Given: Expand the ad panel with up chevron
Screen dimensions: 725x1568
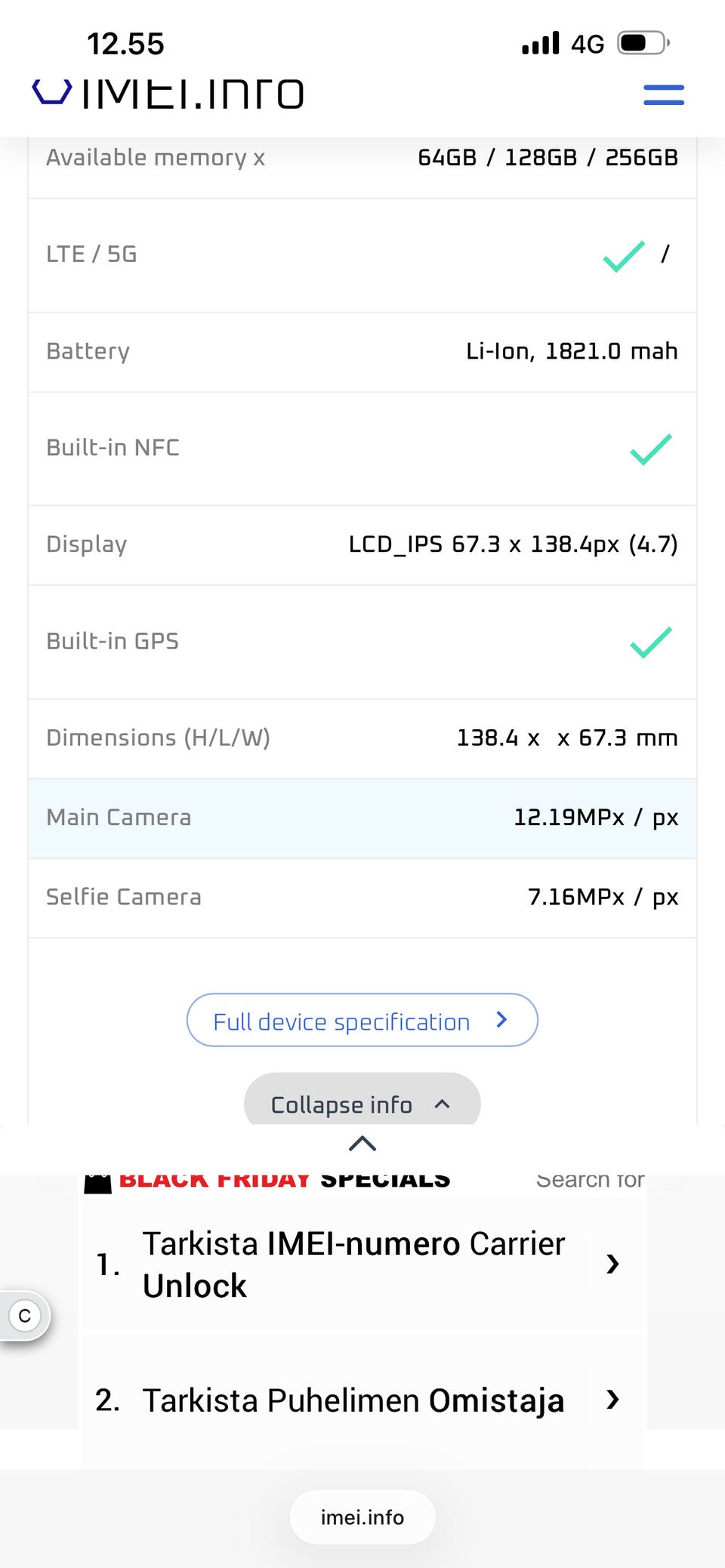Looking at the screenshot, I should click(x=362, y=1144).
